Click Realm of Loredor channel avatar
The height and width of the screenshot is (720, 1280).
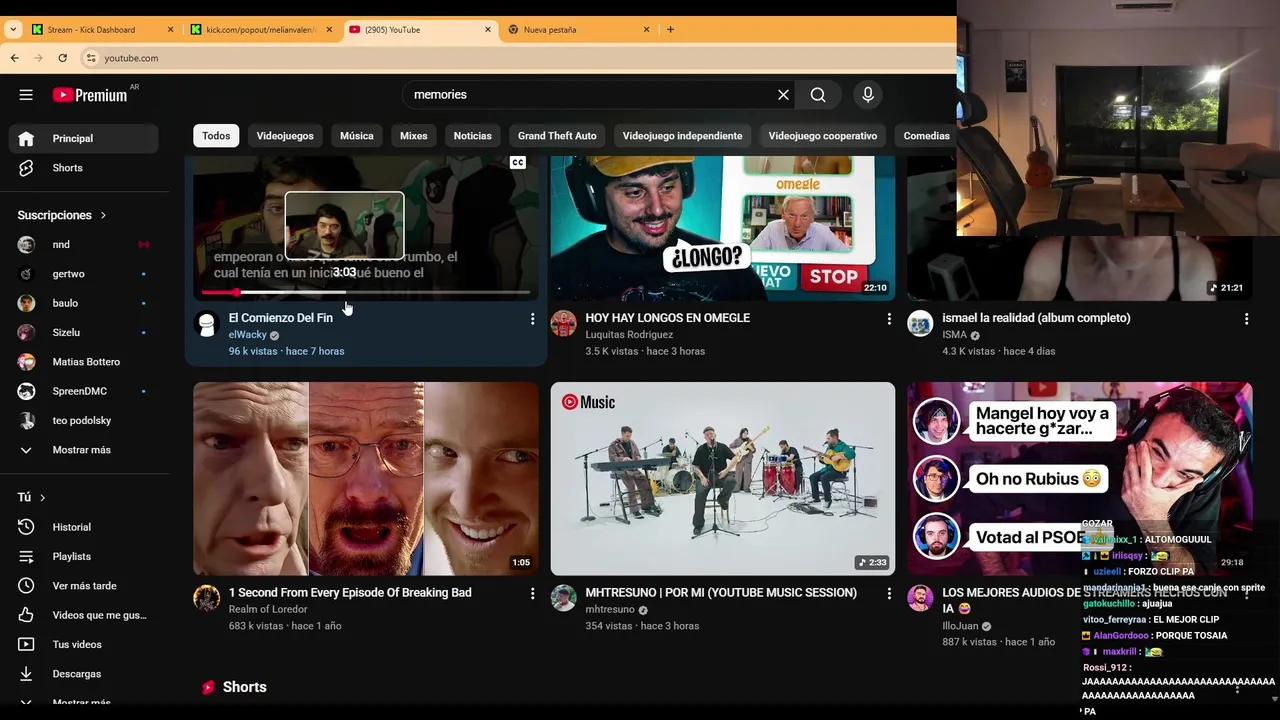206,598
